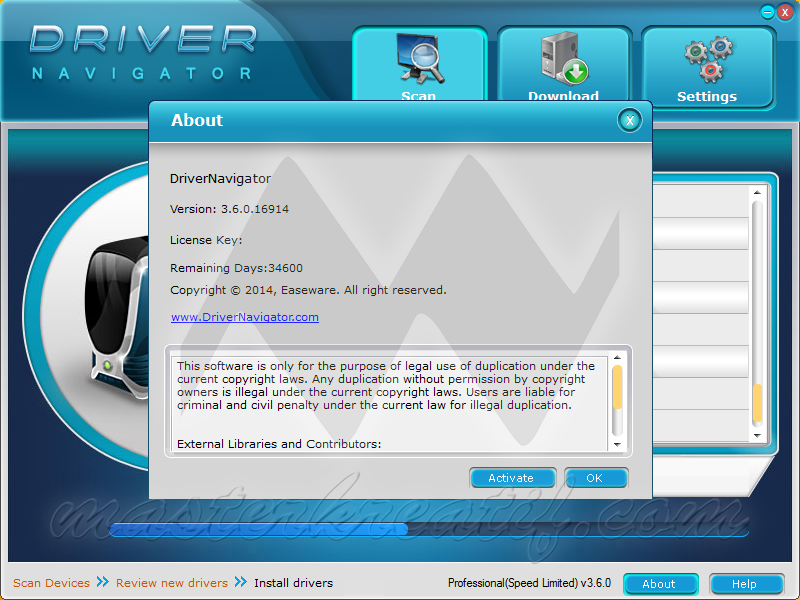Open the Scan tab with magnifier icon
The image size is (800, 600).
(x=419, y=64)
